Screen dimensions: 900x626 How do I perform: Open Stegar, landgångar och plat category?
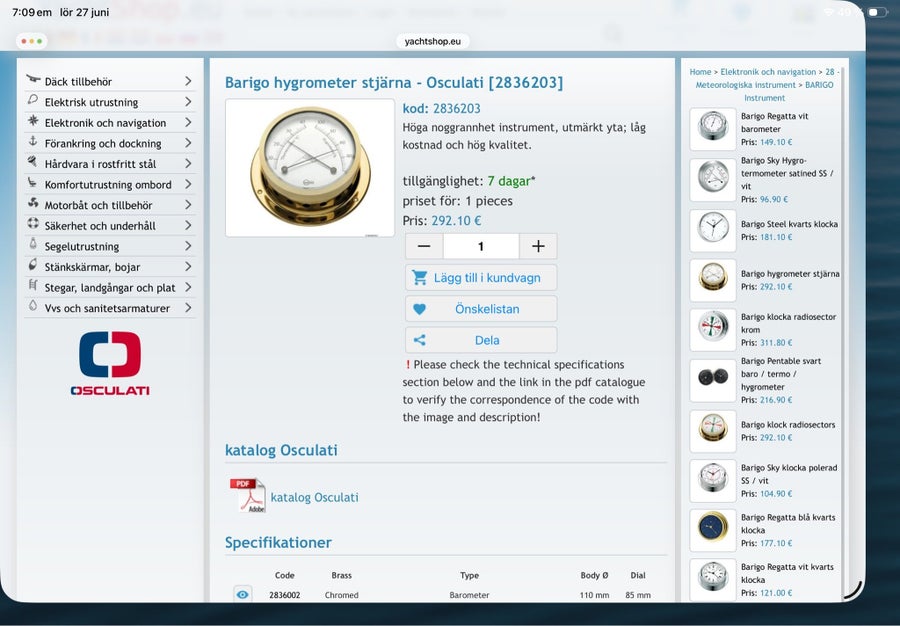click(110, 287)
